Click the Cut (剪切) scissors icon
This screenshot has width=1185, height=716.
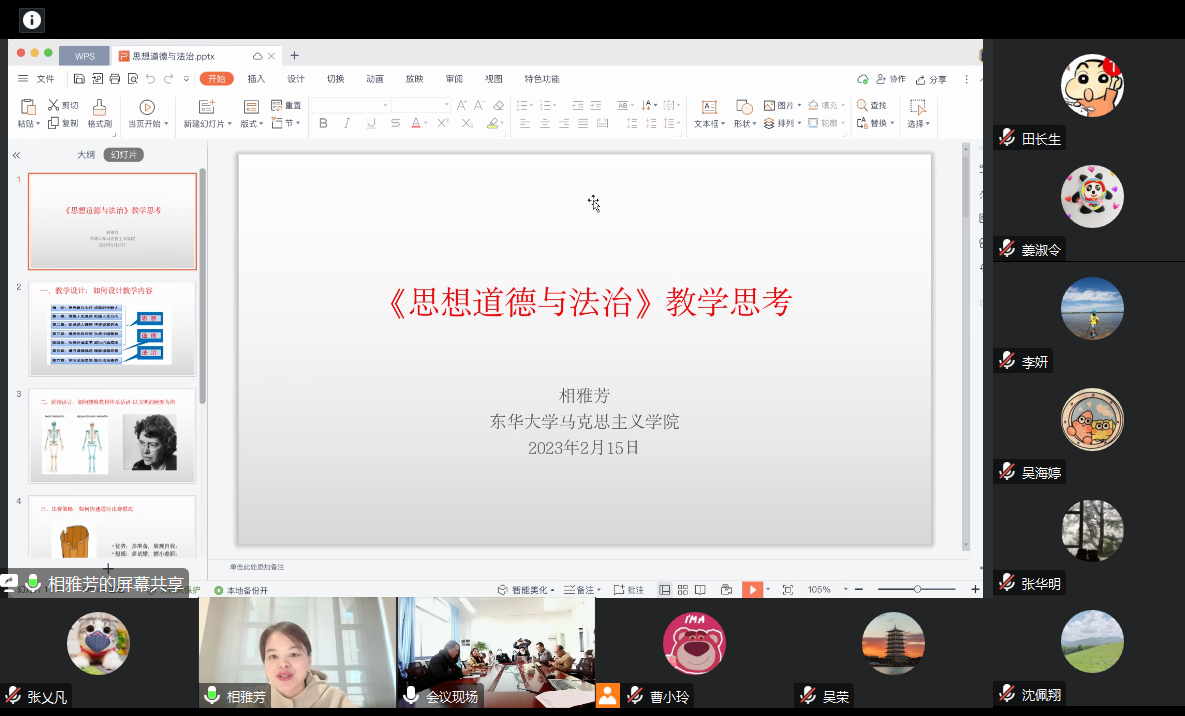pyautogui.click(x=54, y=105)
